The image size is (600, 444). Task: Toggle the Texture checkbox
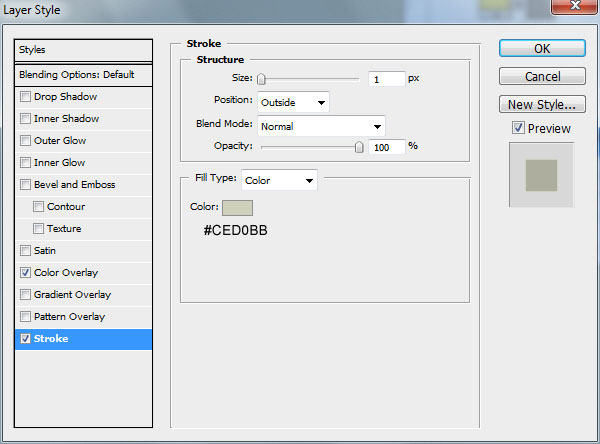pyautogui.click(x=38, y=229)
